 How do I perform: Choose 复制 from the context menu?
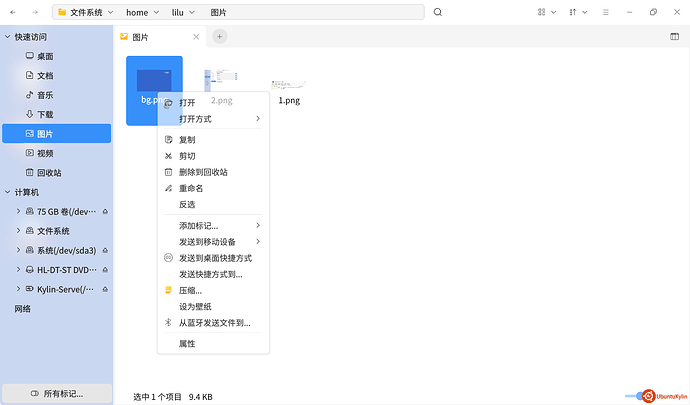tap(213, 140)
